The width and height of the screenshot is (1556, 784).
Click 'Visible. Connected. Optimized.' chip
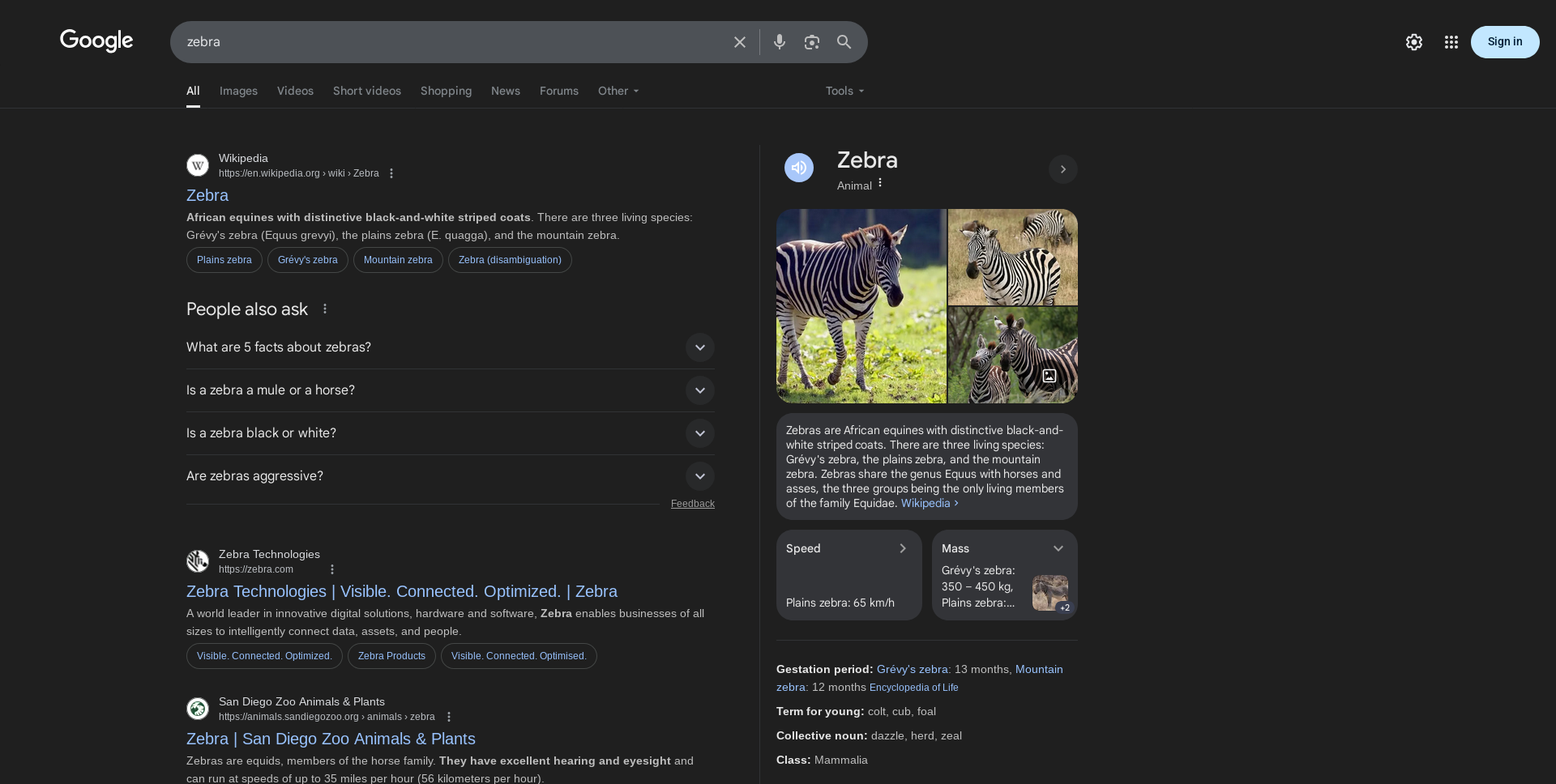(264, 656)
